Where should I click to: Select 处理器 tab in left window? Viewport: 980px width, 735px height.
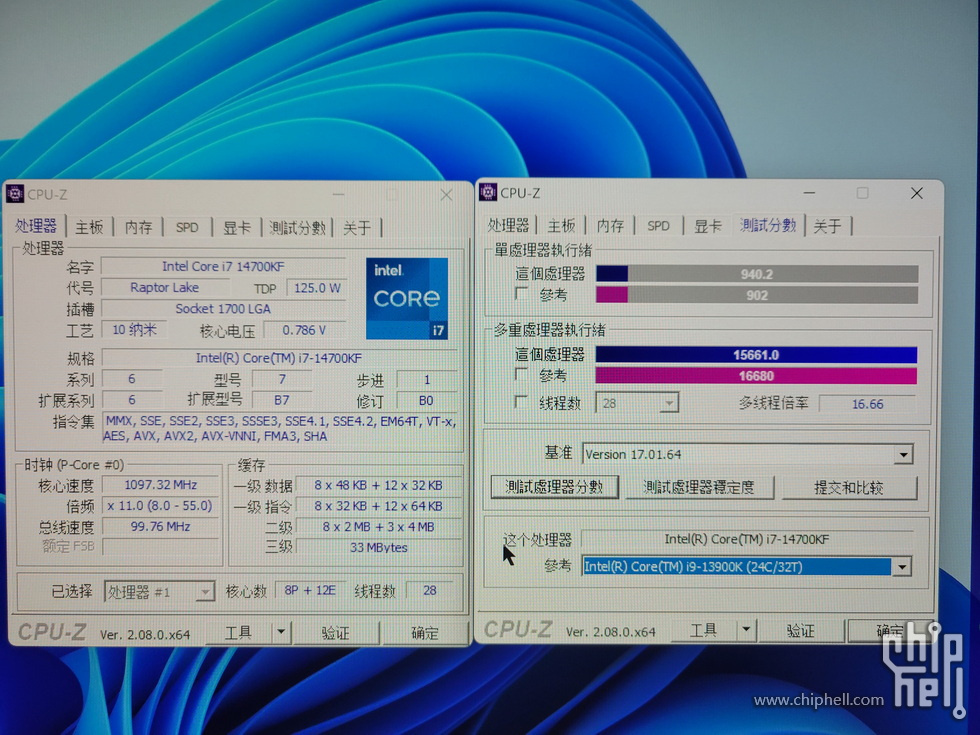(36, 226)
